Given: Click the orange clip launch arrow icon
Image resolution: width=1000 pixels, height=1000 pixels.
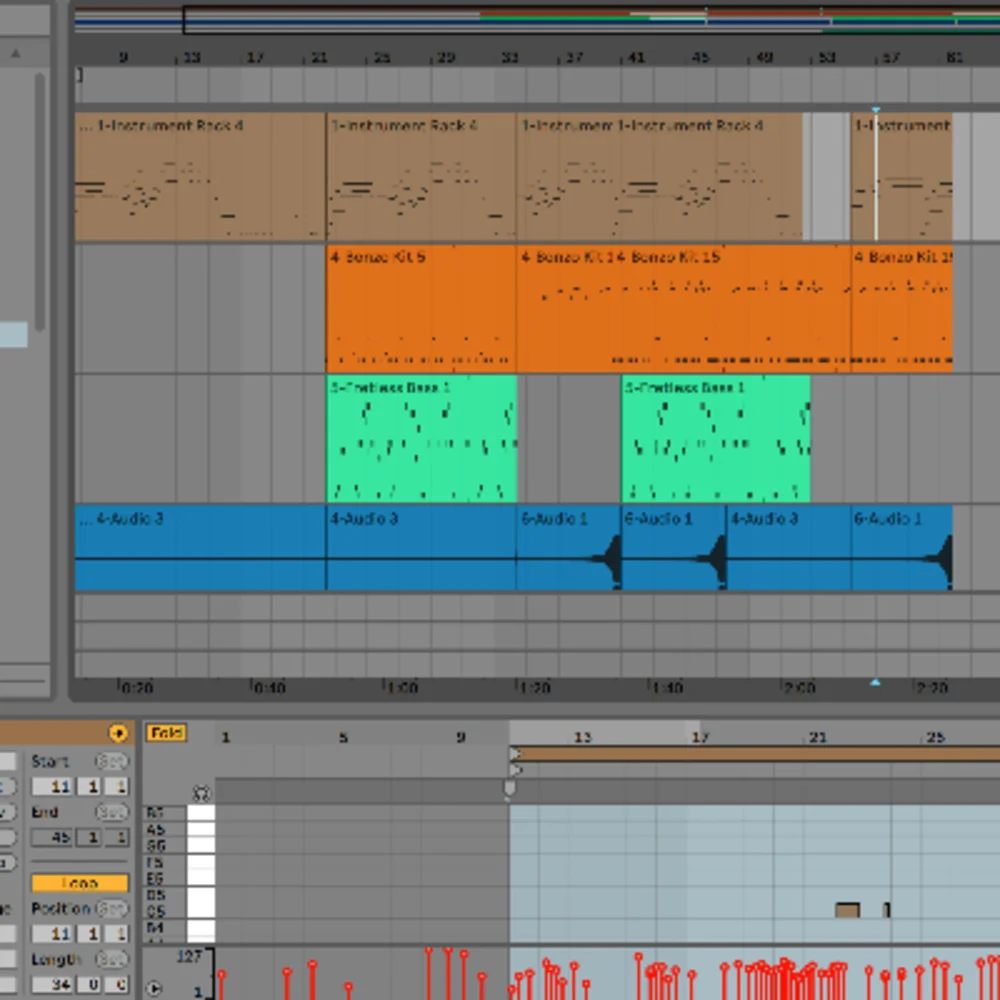Looking at the screenshot, I should click(117, 733).
